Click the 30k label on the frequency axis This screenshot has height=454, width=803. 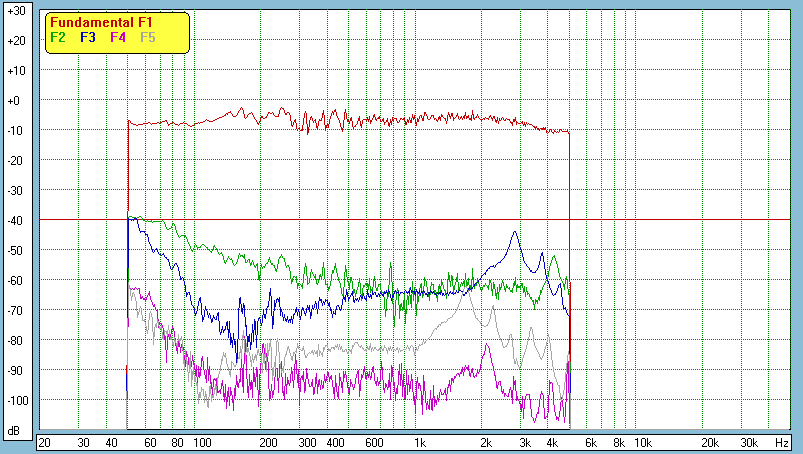[749, 442]
